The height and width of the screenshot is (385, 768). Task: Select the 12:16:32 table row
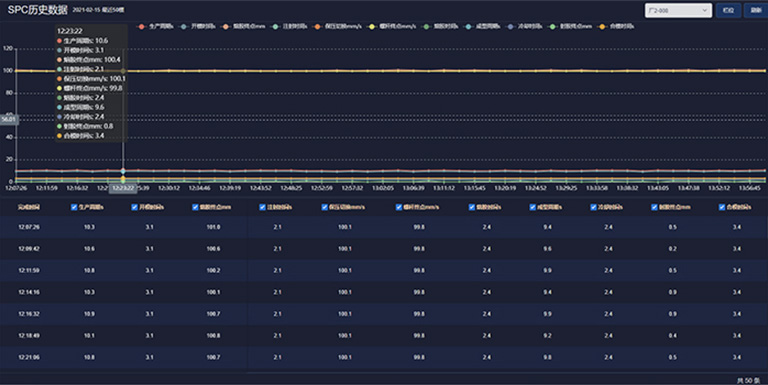tap(384, 314)
